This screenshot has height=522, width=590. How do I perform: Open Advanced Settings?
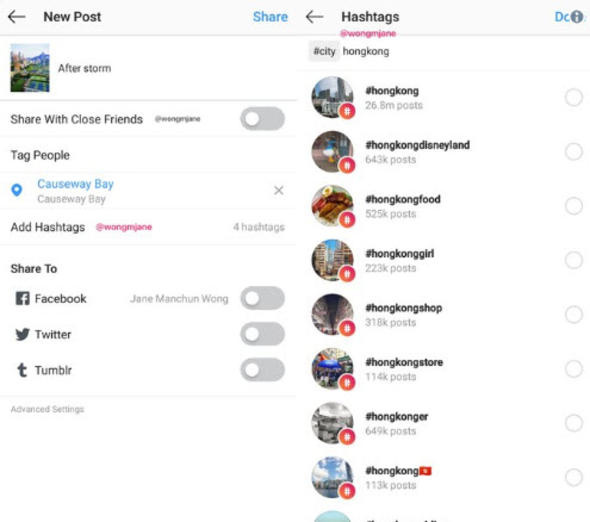click(47, 409)
